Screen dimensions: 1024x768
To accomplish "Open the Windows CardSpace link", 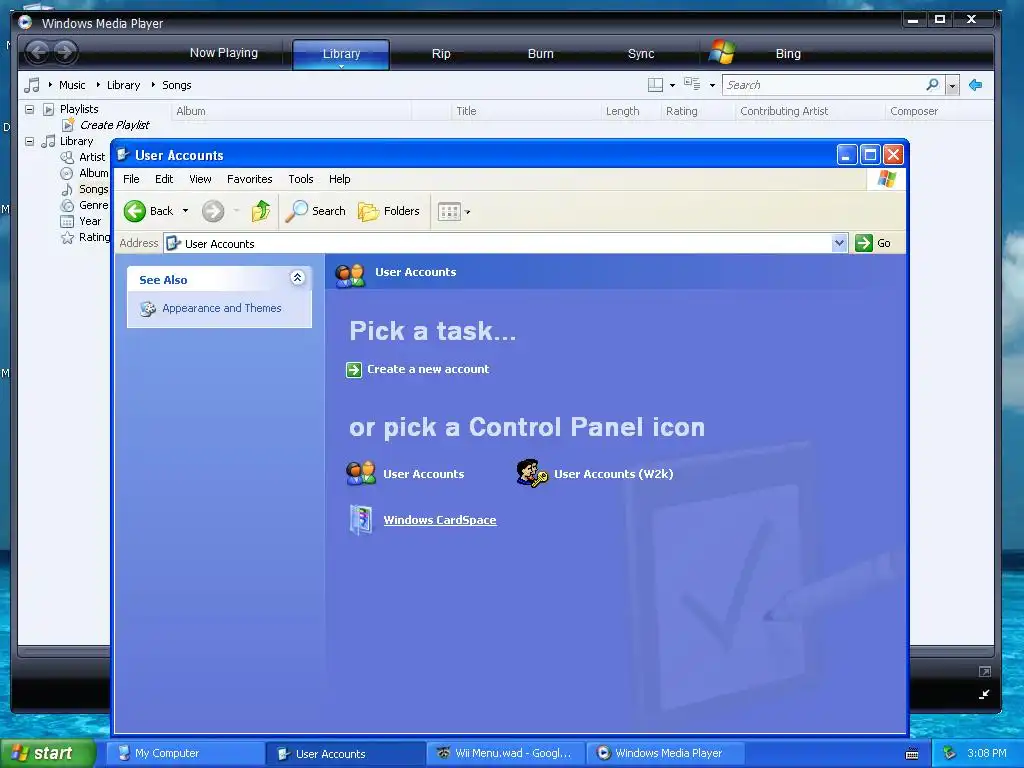I will point(440,520).
